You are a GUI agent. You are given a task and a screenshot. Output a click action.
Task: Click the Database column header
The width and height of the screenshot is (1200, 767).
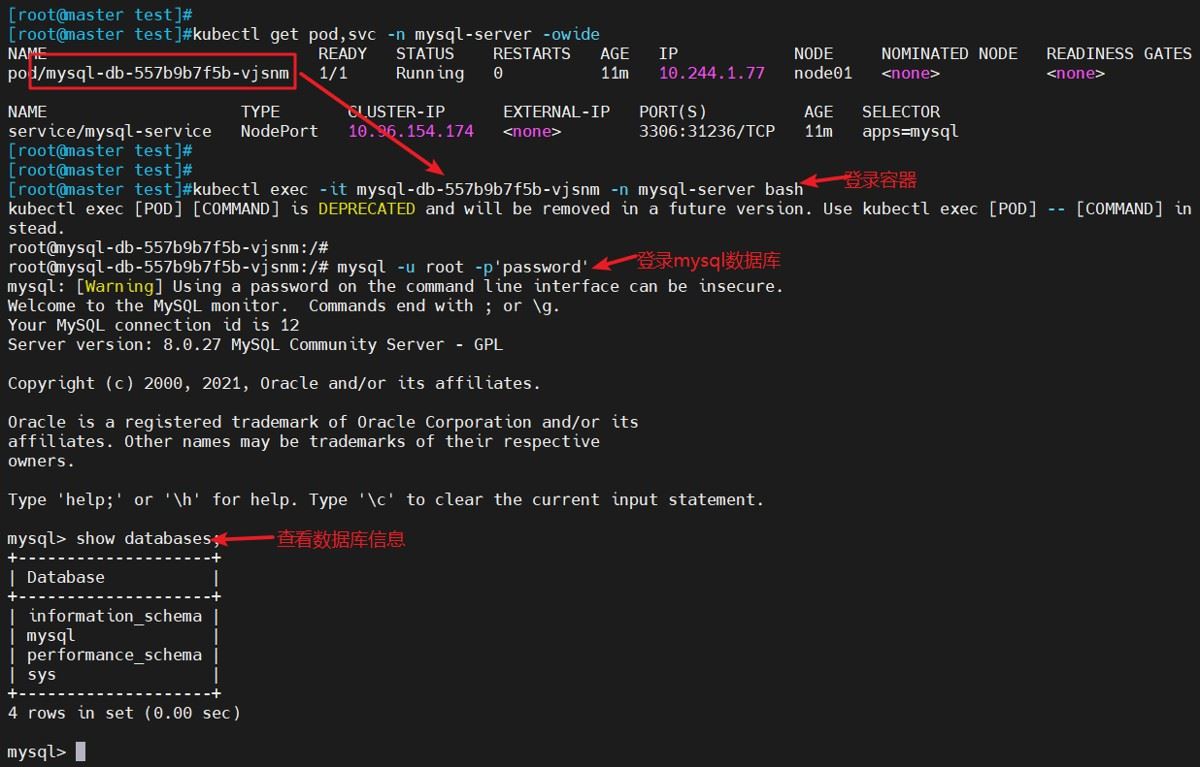66,577
